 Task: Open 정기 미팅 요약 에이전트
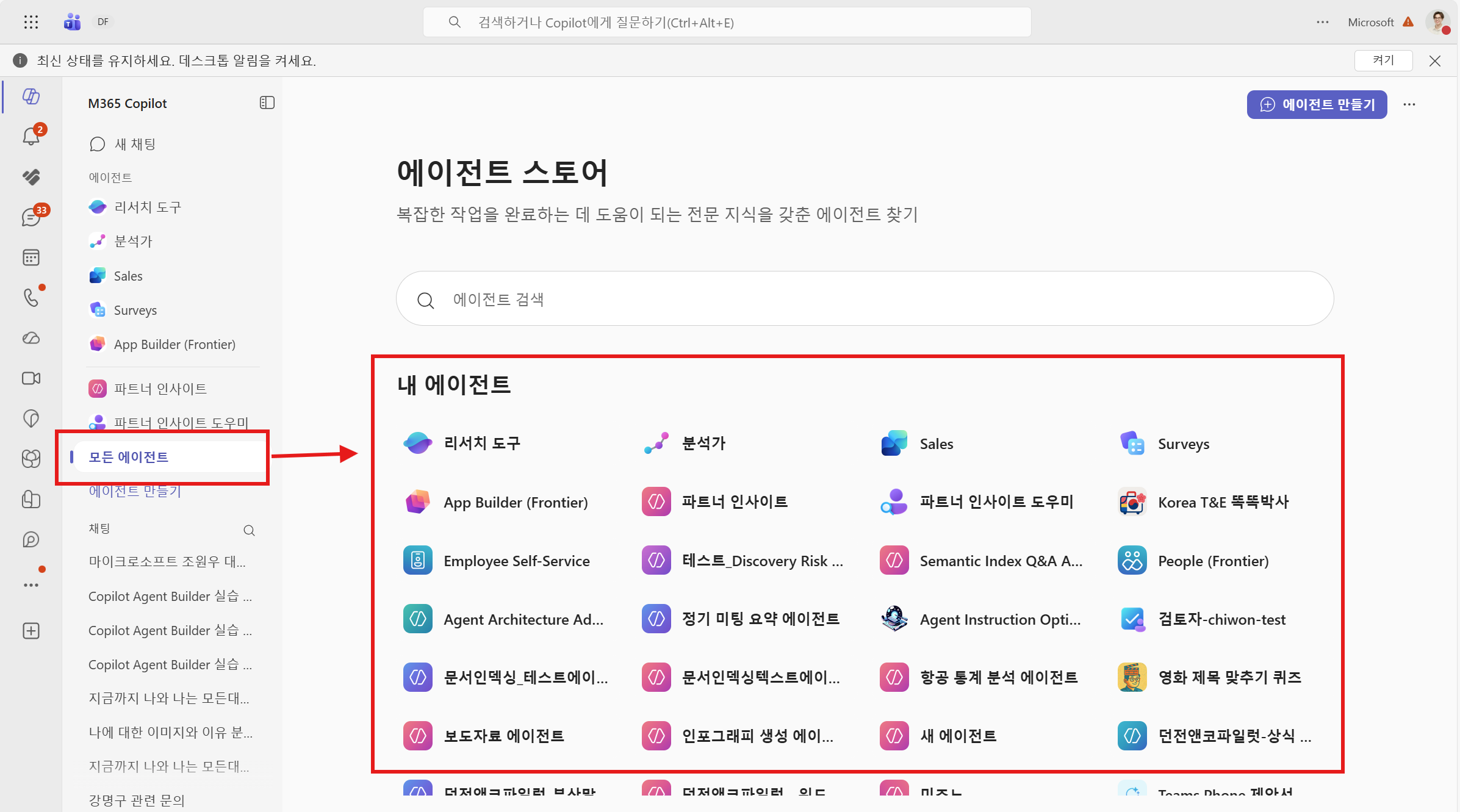tap(741, 619)
